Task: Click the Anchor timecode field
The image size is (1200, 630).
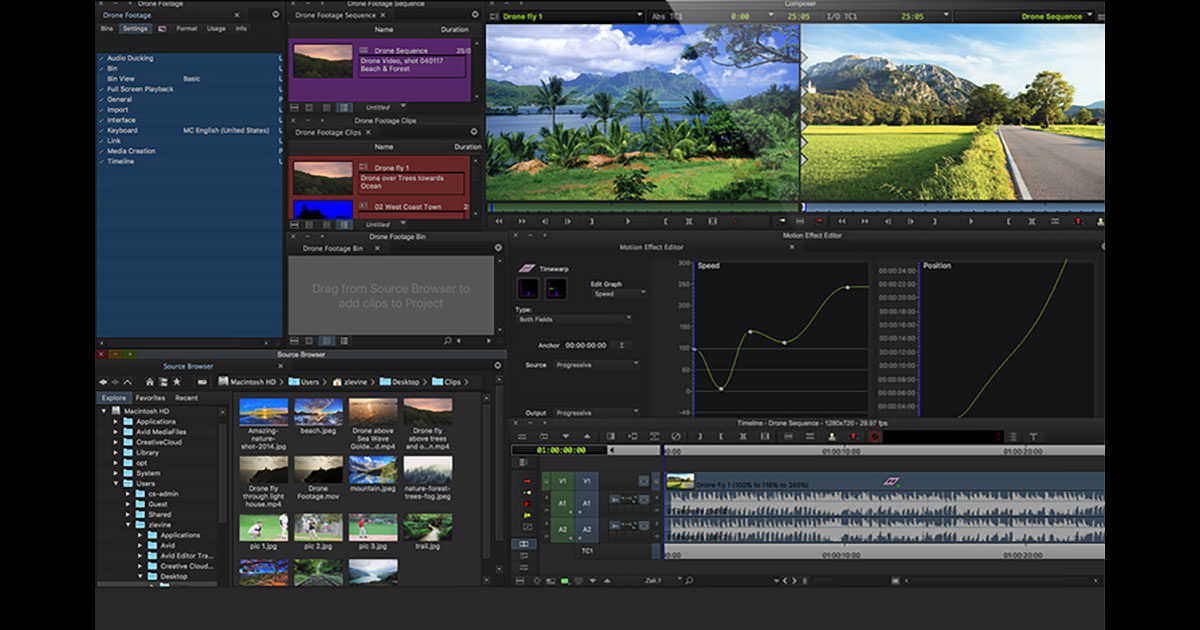Action: pyautogui.click(x=586, y=345)
